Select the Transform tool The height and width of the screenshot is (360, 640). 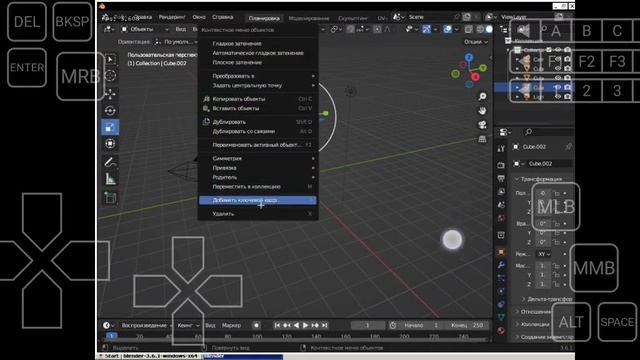coord(110,144)
